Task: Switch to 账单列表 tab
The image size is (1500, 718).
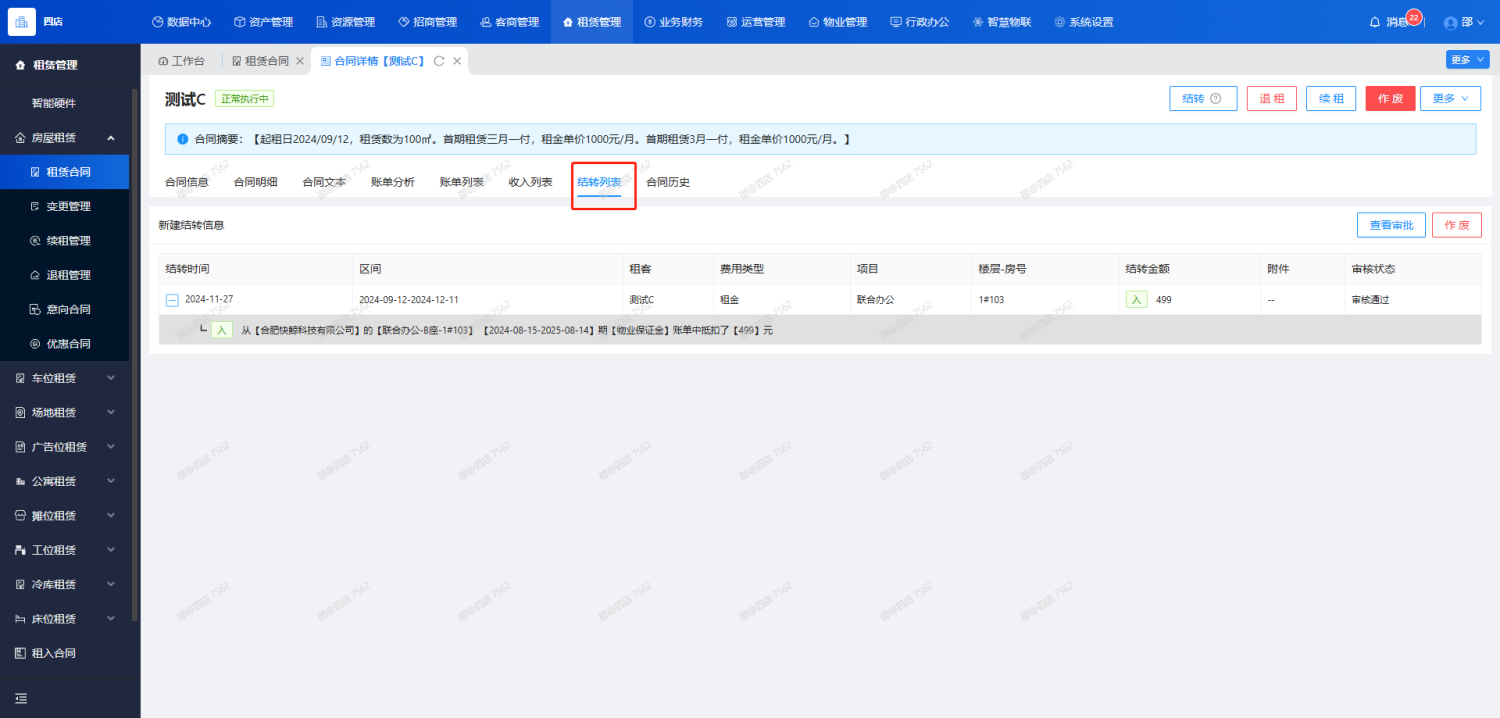Action: [461, 182]
